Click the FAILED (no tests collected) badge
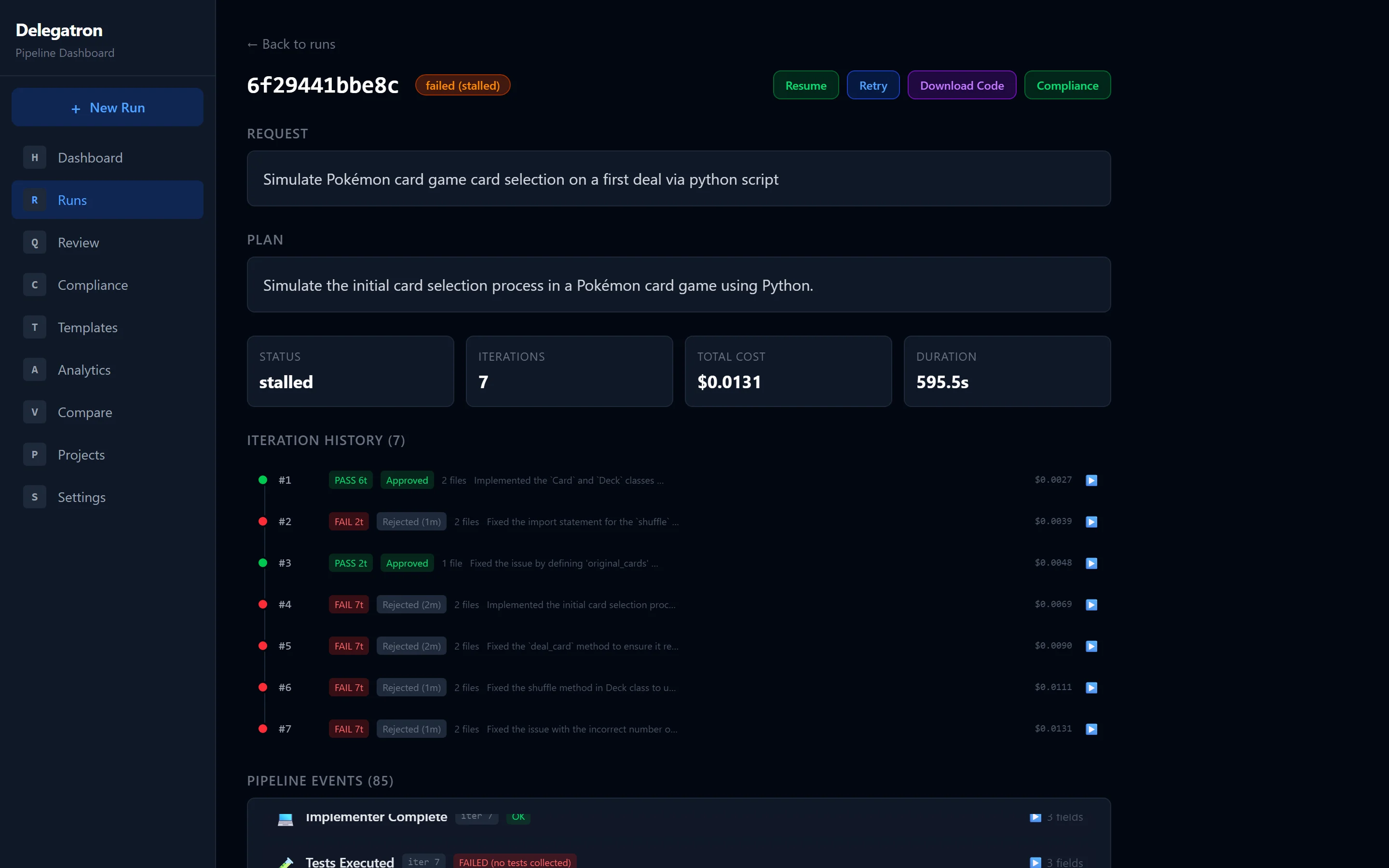 (x=515, y=862)
